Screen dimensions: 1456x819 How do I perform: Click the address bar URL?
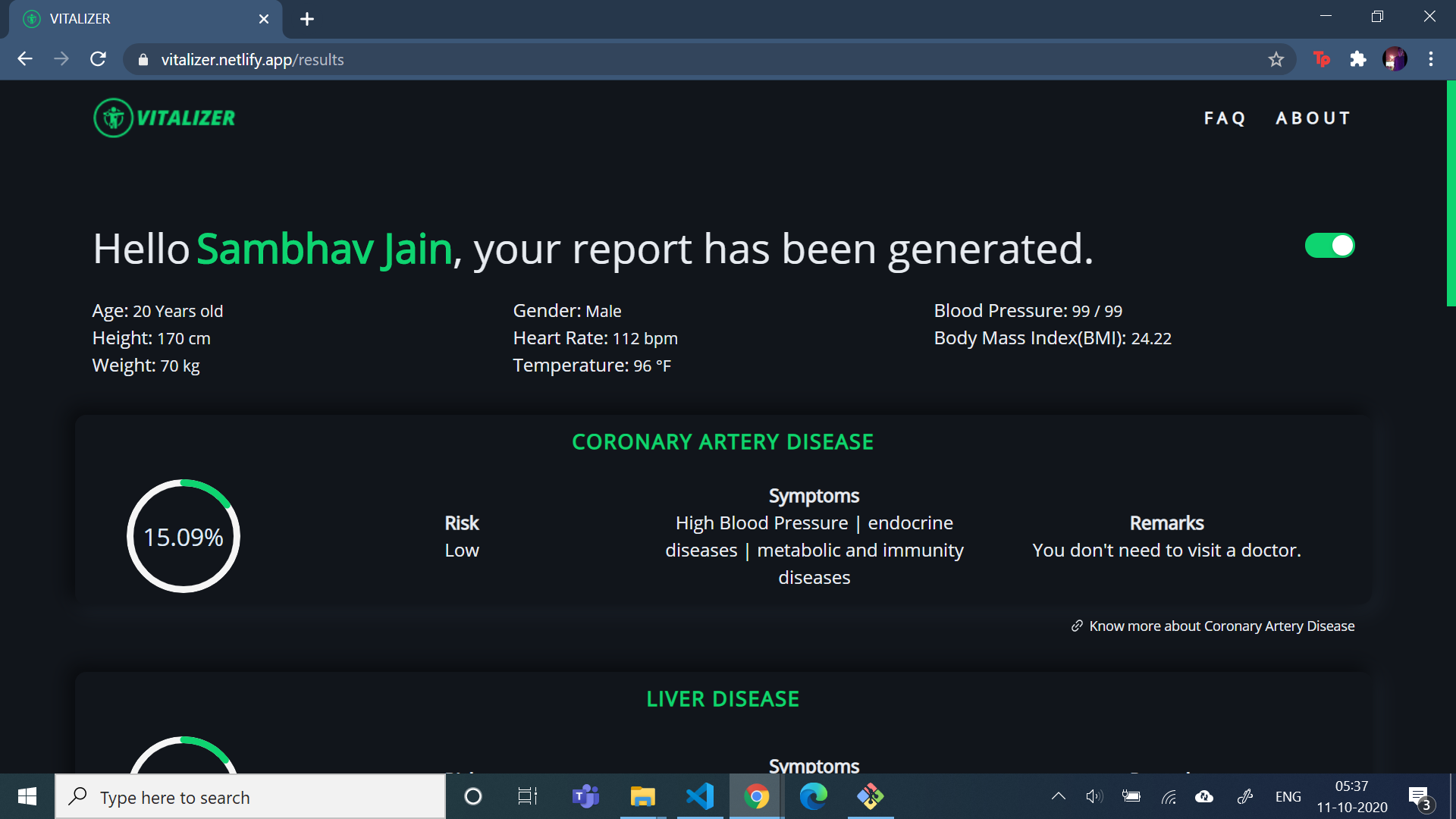click(252, 59)
